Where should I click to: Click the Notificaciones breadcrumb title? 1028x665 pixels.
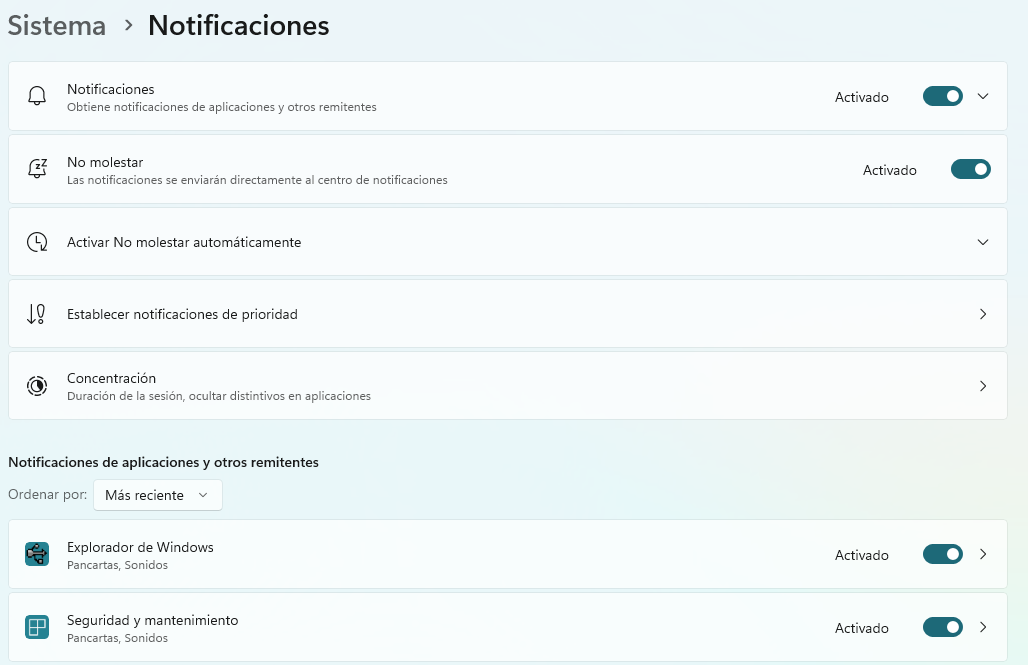239,26
